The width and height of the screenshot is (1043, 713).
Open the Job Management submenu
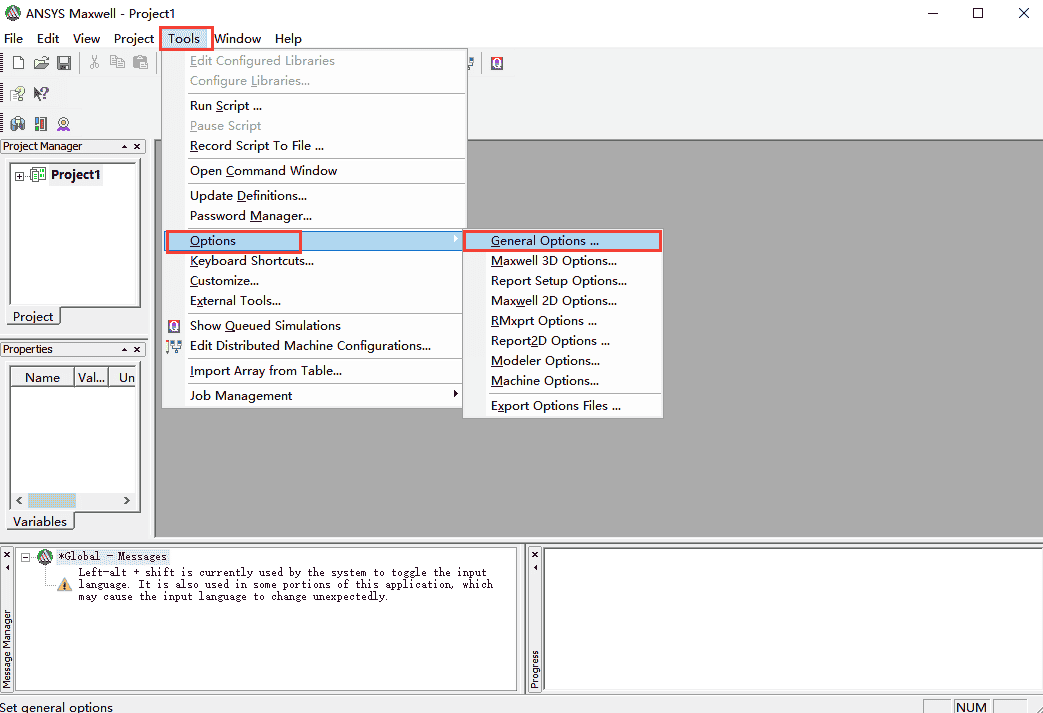click(x=312, y=396)
